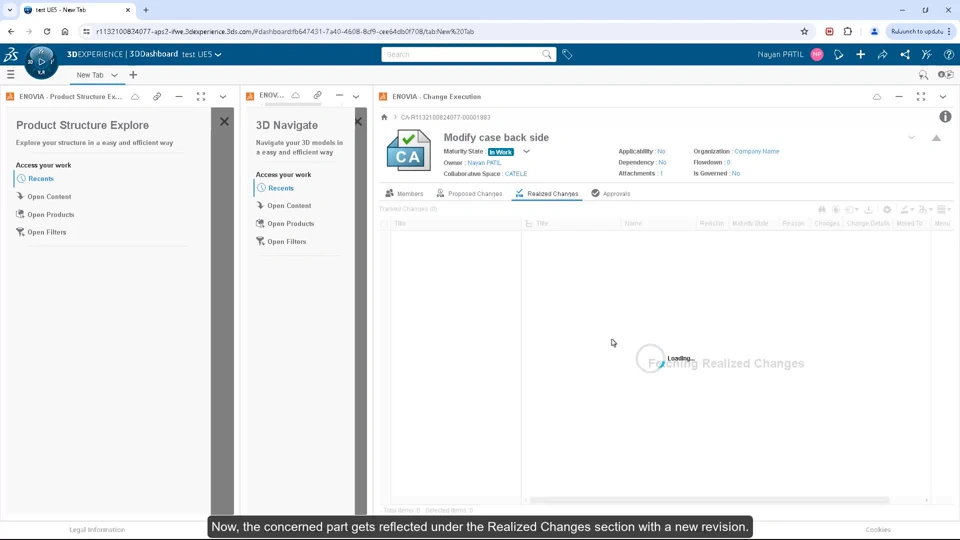
Task: Collapse the change action header with the triangle
Action: click(x=936, y=138)
